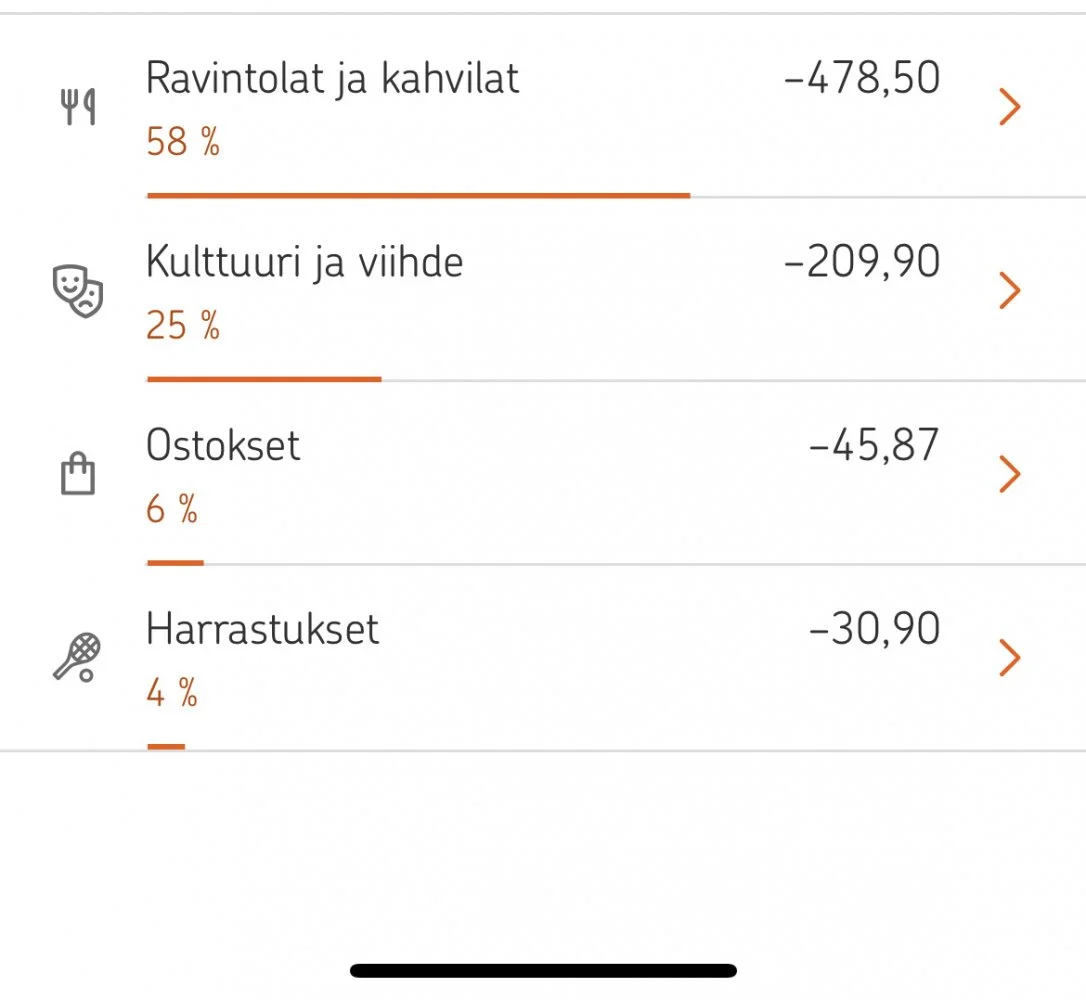The width and height of the screenshot is (1086, 1000).
Task: Tap the shopping bag icon
Action: [x=78, y=474]
